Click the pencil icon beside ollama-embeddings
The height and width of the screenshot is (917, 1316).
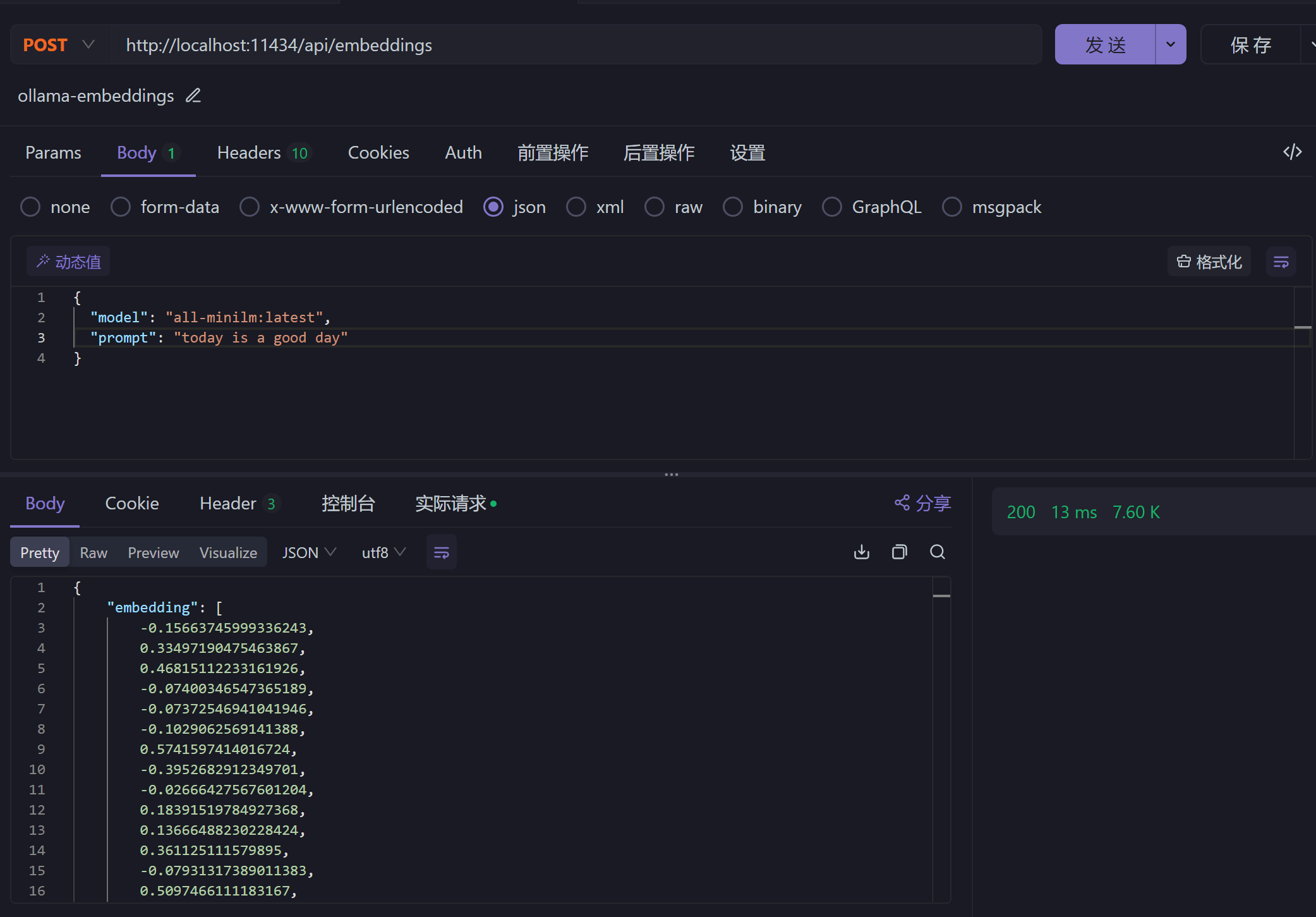pyautogui.click(x=193, y=95)
